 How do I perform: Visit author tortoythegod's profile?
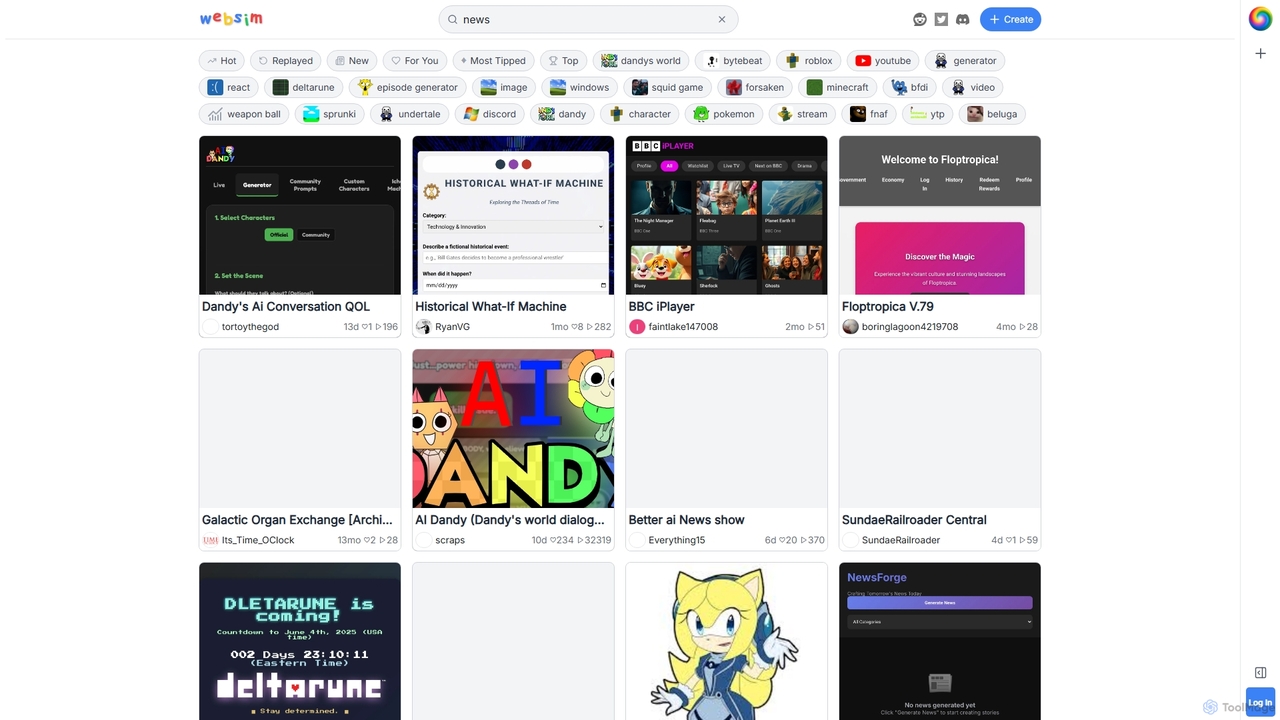(250, 327)
